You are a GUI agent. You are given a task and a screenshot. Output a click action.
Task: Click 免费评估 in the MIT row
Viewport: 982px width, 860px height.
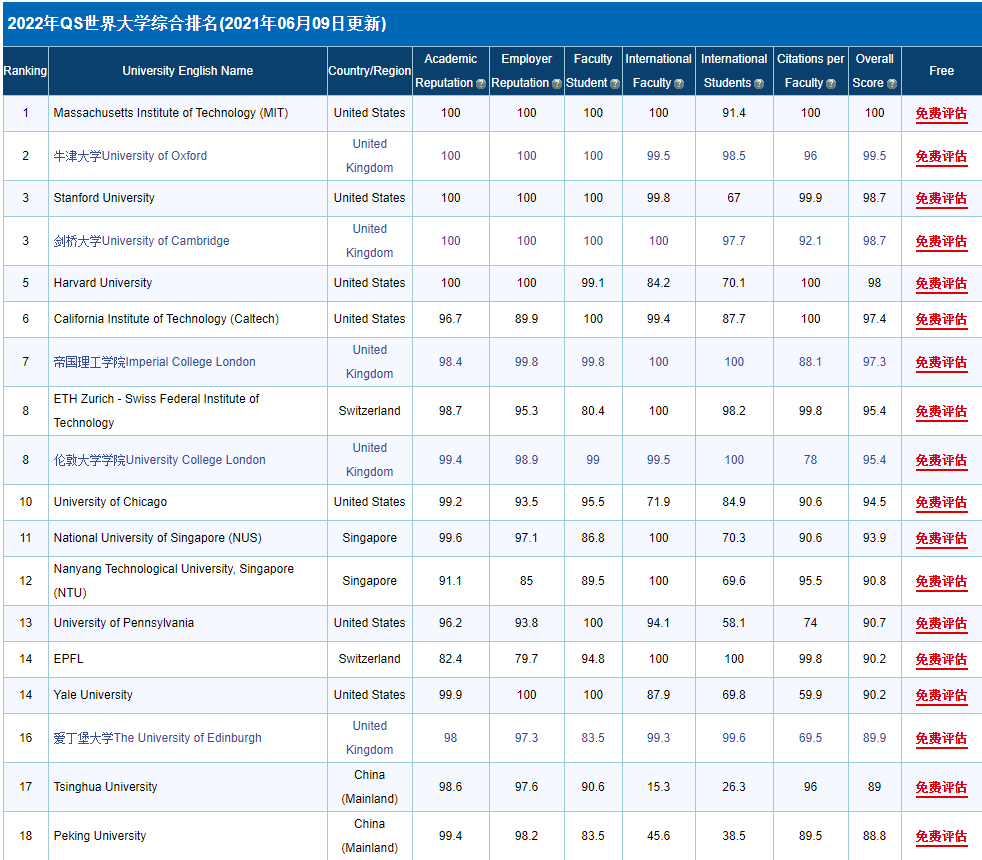tap(941, 114)
